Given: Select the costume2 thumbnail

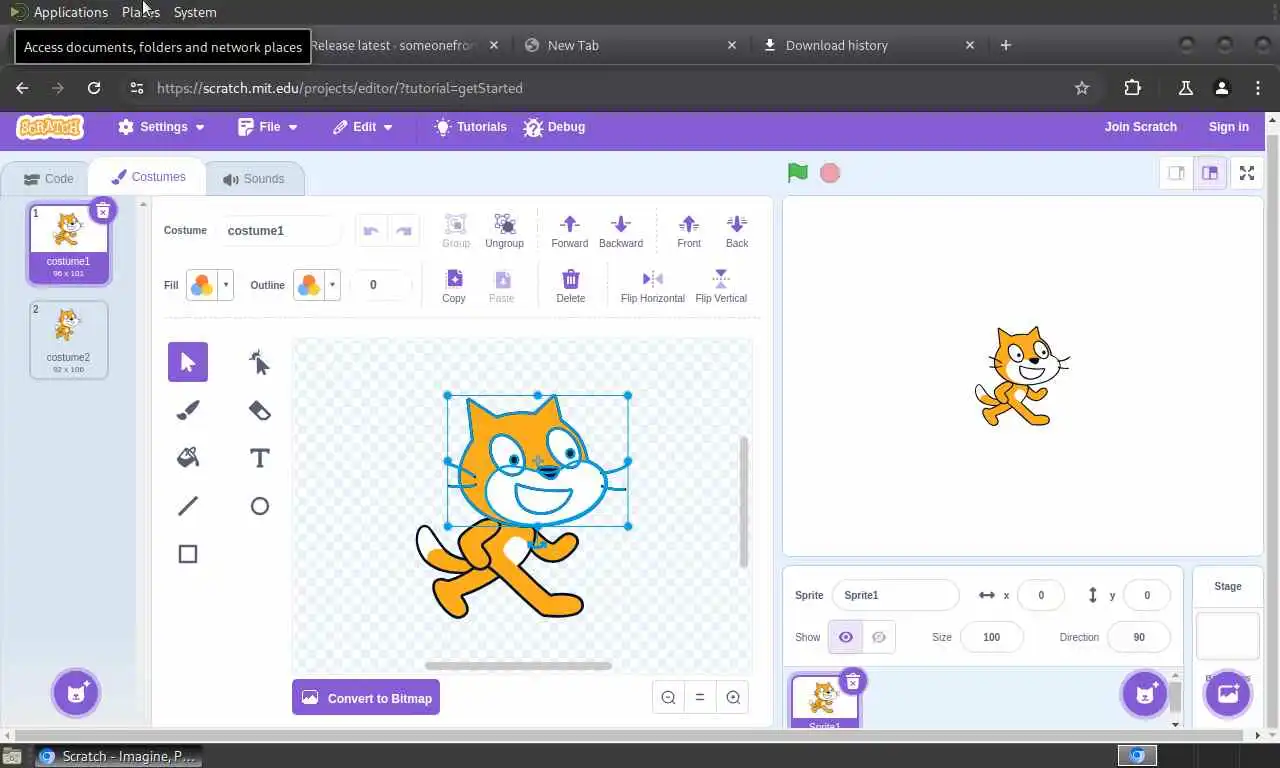Looking at the screenshot, I should (68, 340).
